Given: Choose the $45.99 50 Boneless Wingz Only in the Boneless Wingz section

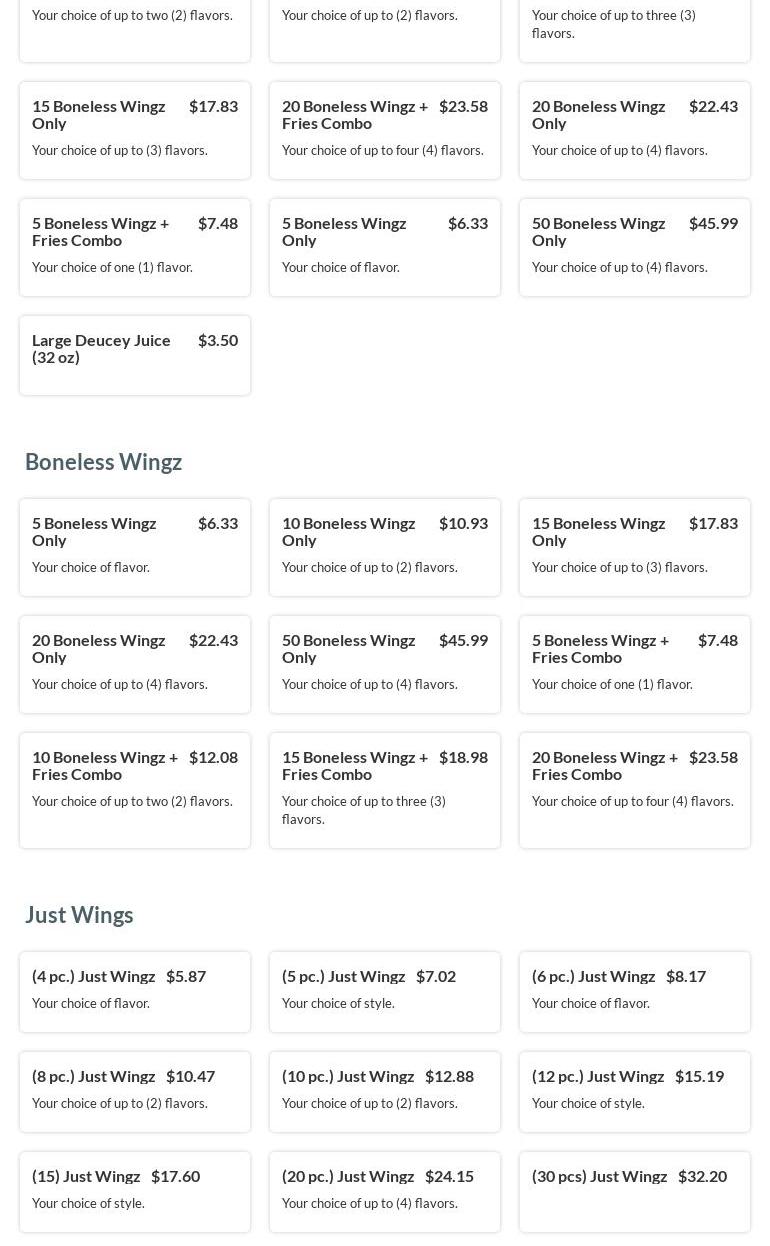Looking at the screenshot, I should coord(385,665).
